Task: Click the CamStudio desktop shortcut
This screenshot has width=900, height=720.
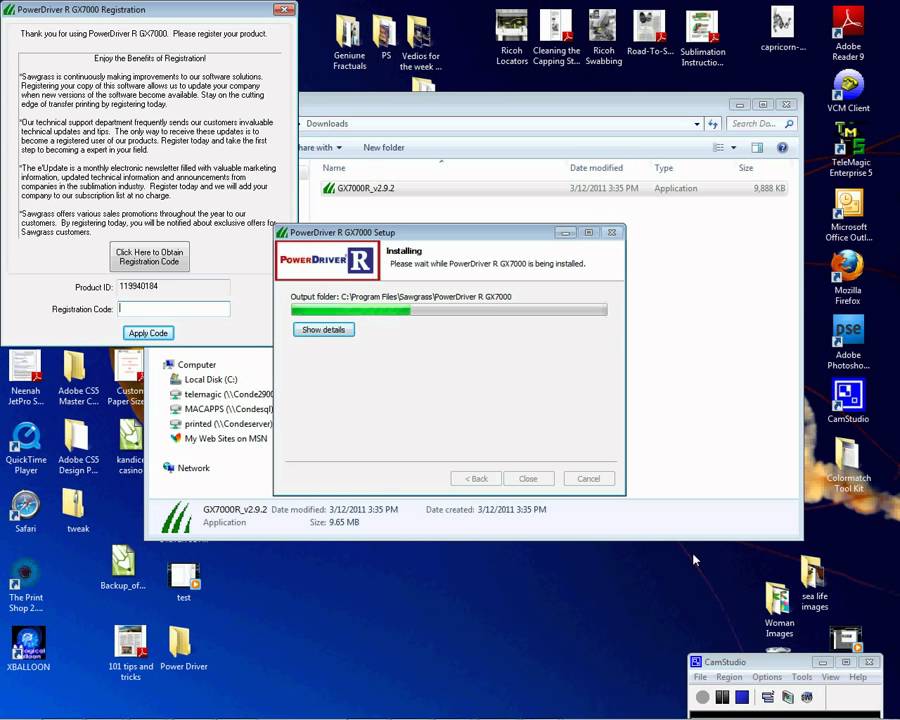Action: click(x=848, y=402)
